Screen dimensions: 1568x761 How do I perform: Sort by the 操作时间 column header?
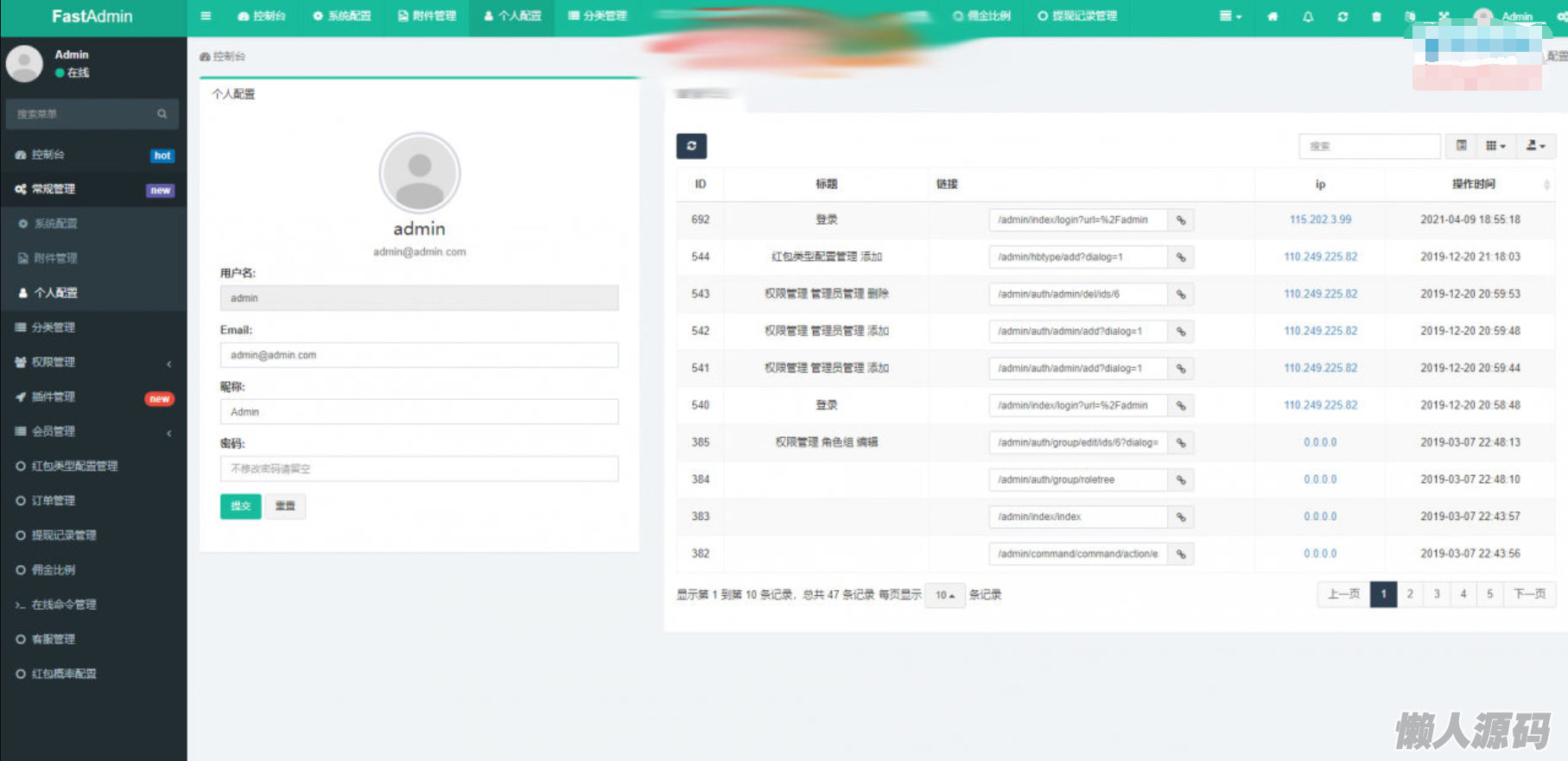[1473, 184]
